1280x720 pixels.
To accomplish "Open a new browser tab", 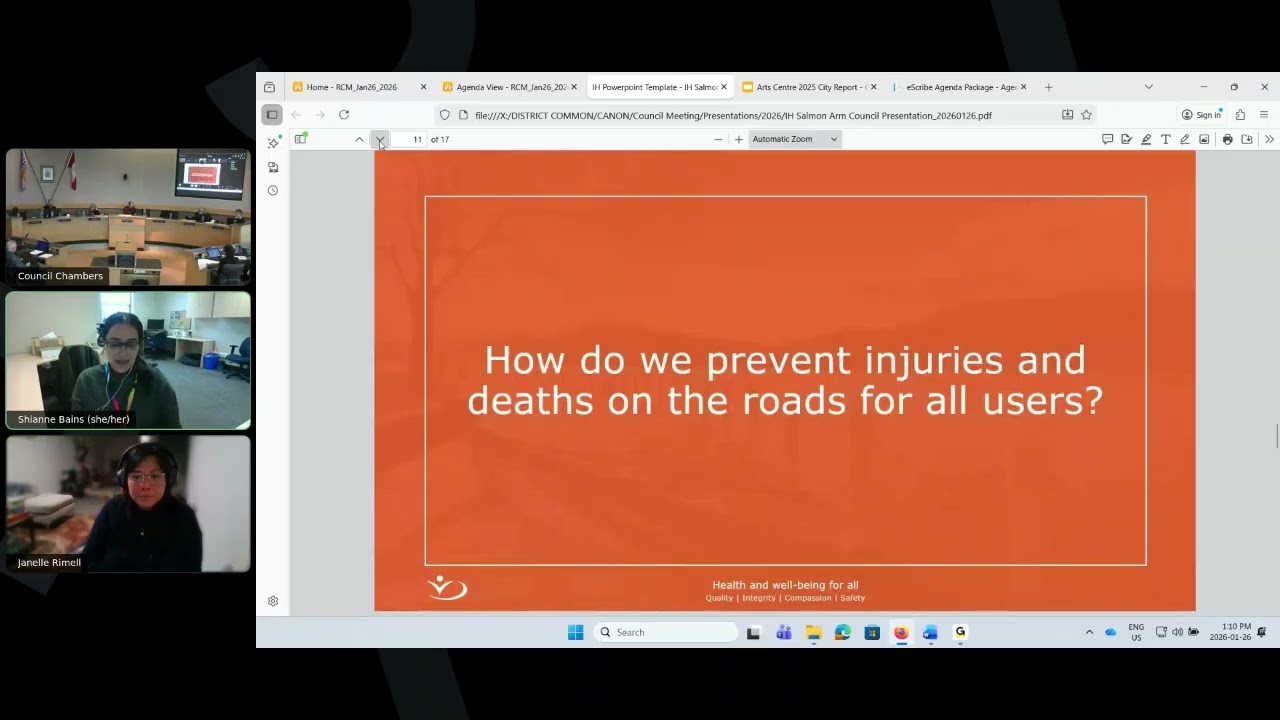I will pyautogui.click(x=1048, y=87).
